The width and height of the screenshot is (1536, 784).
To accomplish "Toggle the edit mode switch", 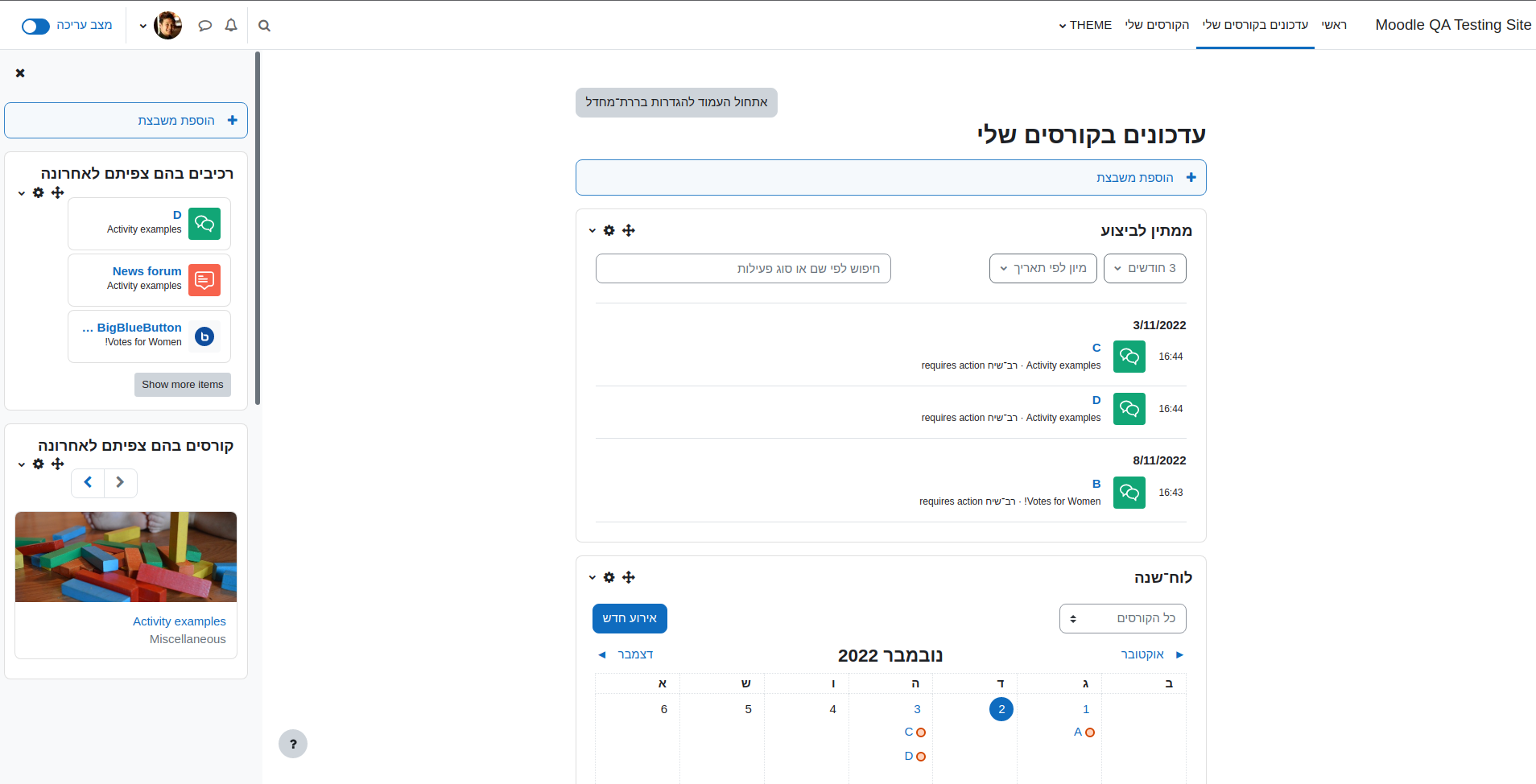I will (x=35, y=26).
